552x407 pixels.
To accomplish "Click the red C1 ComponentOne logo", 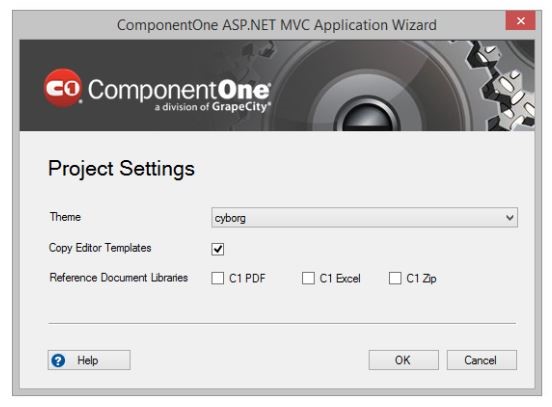I will click(63, 88).
